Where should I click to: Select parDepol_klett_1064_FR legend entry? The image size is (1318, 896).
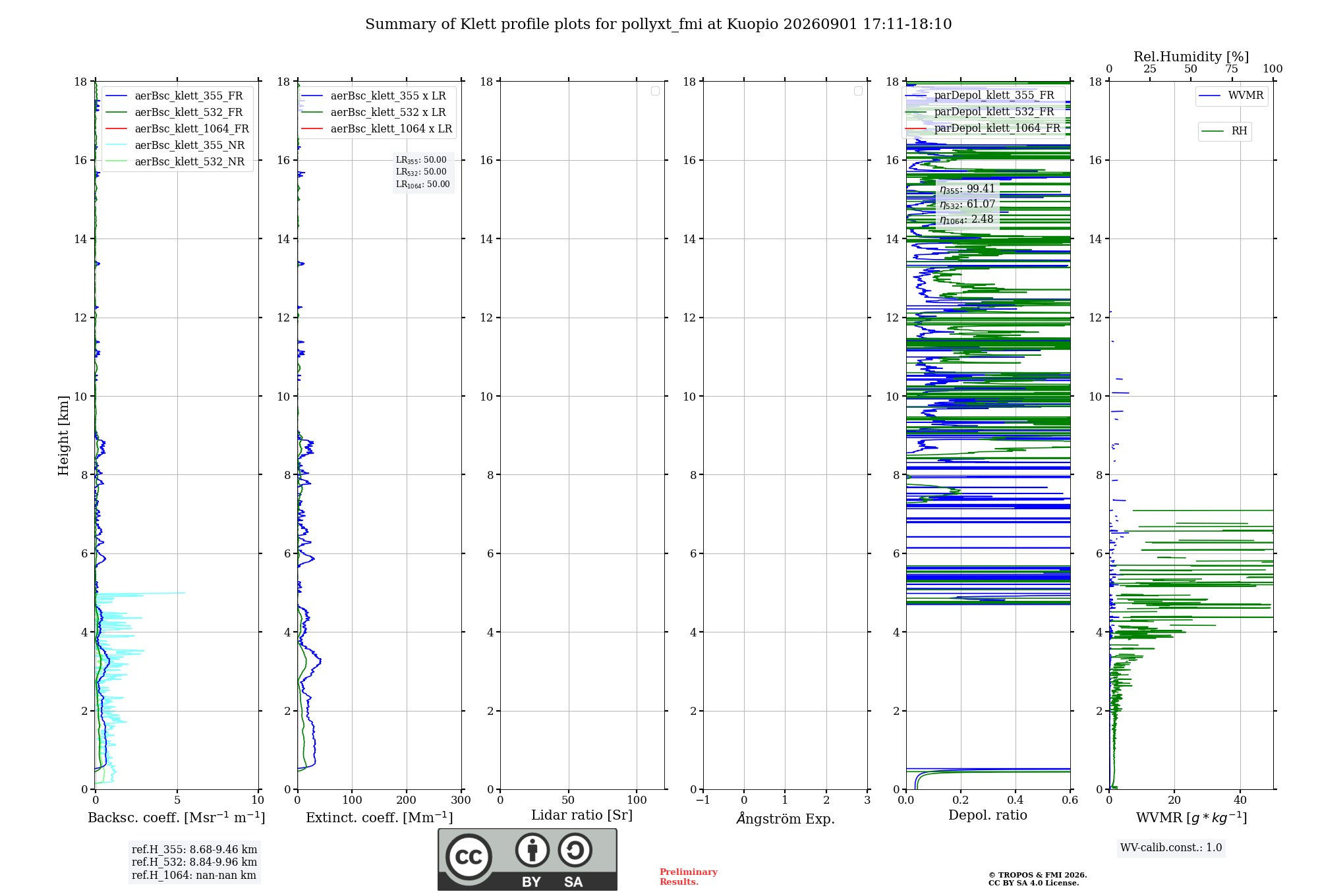tap(983, 128)
